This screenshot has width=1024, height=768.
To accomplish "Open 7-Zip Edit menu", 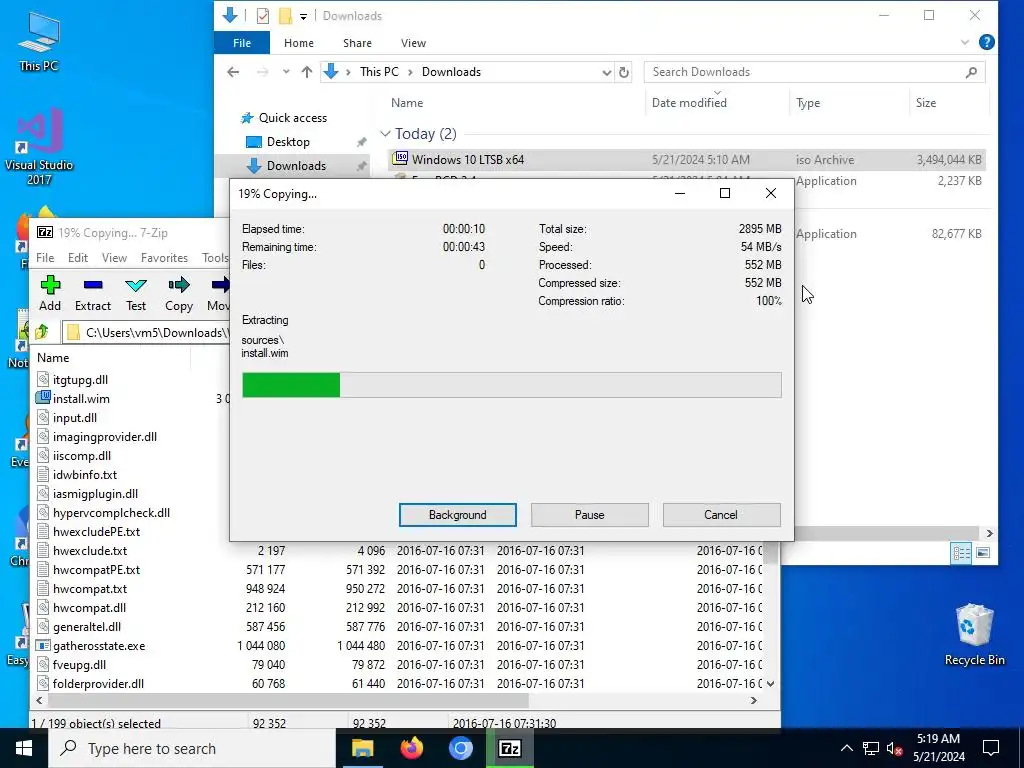I will (78, 257).
